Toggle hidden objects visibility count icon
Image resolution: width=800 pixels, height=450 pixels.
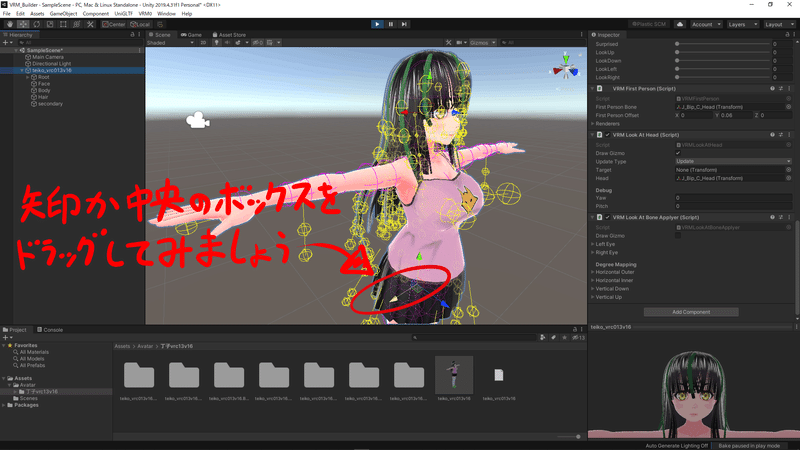[258, 43]
